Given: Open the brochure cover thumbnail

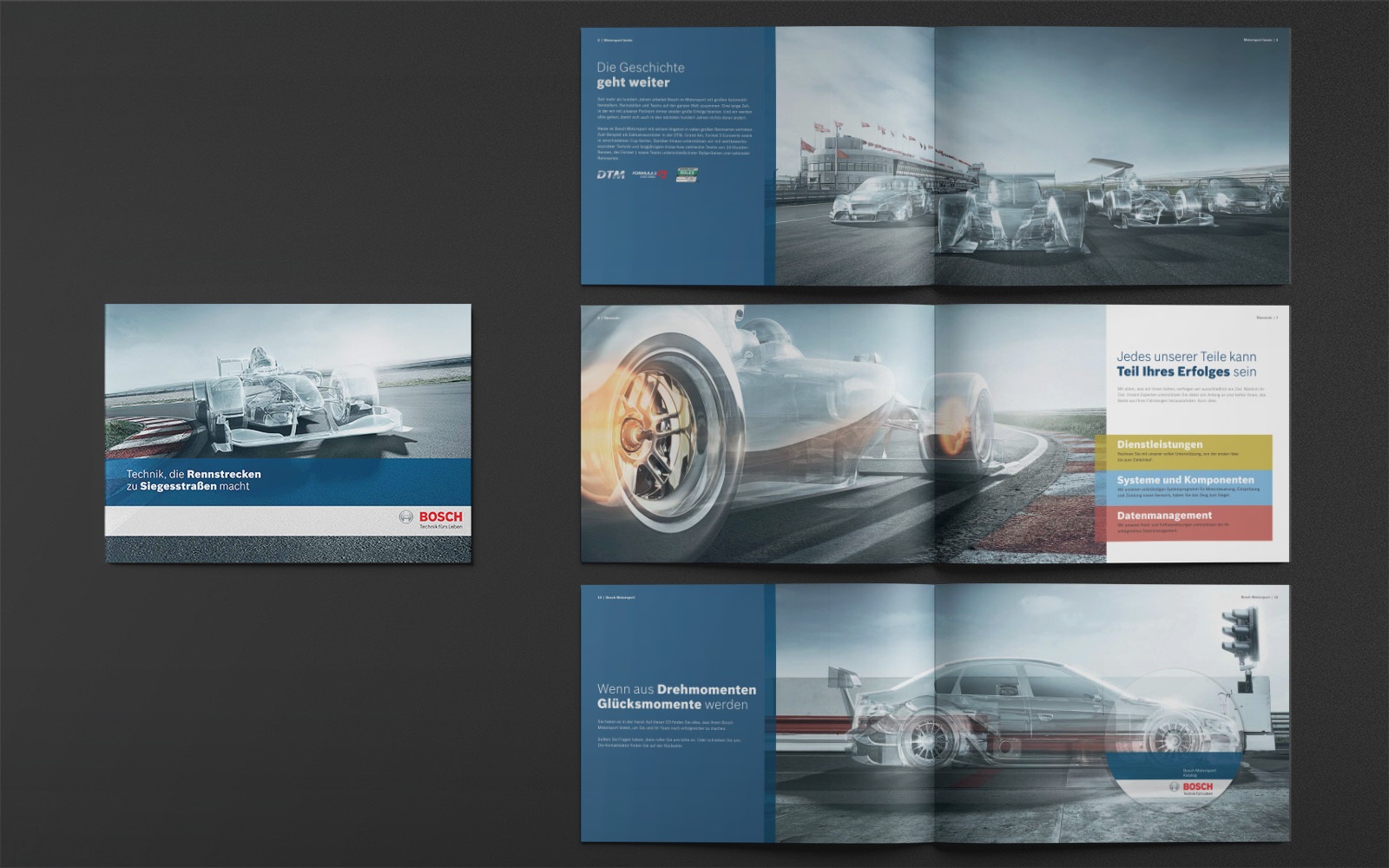Looking at the screenshot, I should [288, 433].
